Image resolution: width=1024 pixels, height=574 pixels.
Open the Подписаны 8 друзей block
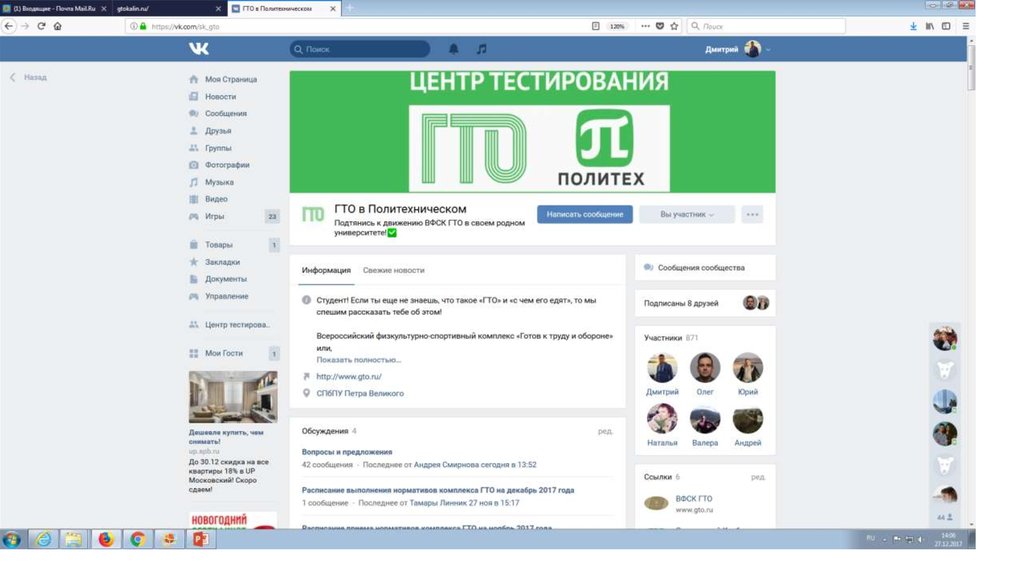pos(705,303)
